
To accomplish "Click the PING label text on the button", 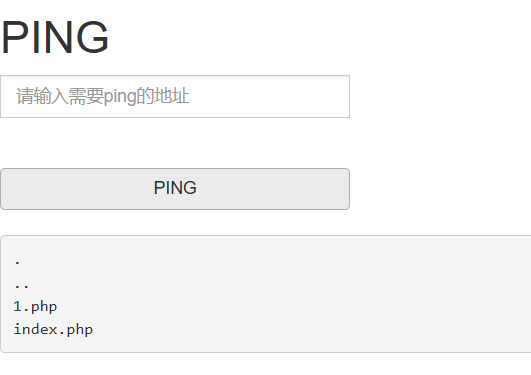I will pos(175,188).
